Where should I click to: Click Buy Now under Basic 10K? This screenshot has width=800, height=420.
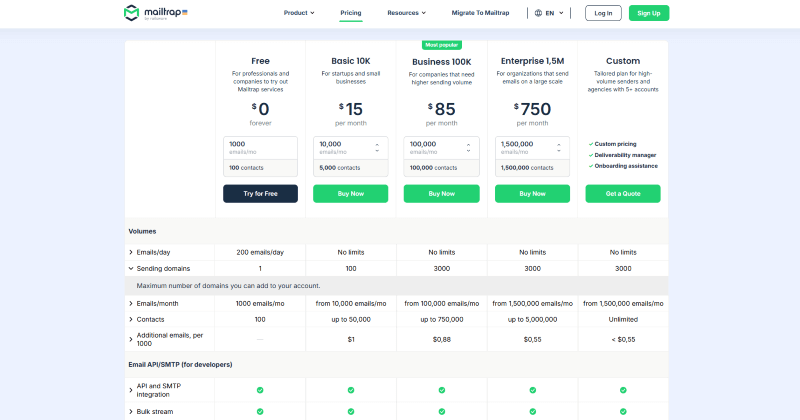click(351, 193)
